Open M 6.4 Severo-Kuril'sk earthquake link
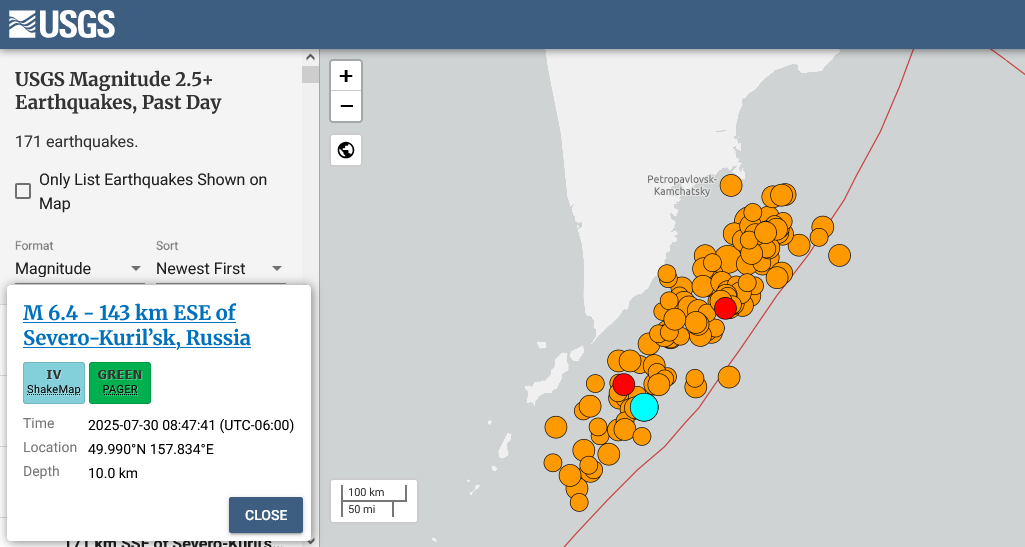The height and width of the screenshot is (547, 1025). coord(136,325)
